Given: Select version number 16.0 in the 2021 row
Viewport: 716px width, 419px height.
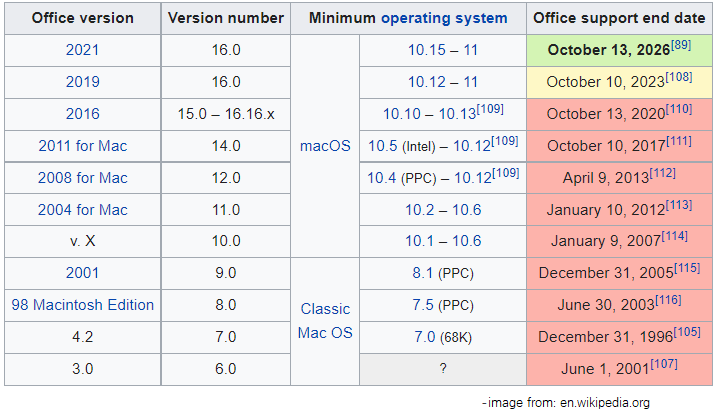Looking at the screenshot, I should [226, 50].
